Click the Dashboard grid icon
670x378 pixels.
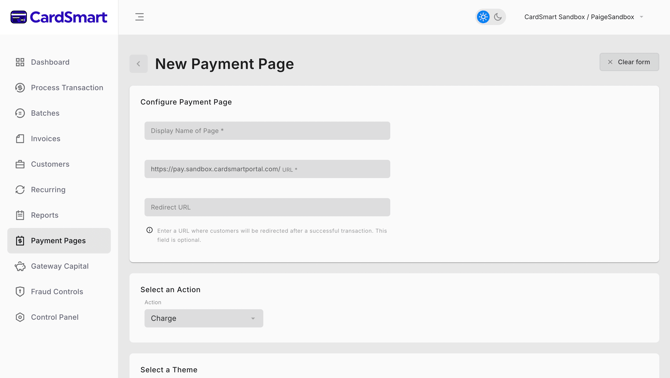pyautogui.click(x=20, y=62)
